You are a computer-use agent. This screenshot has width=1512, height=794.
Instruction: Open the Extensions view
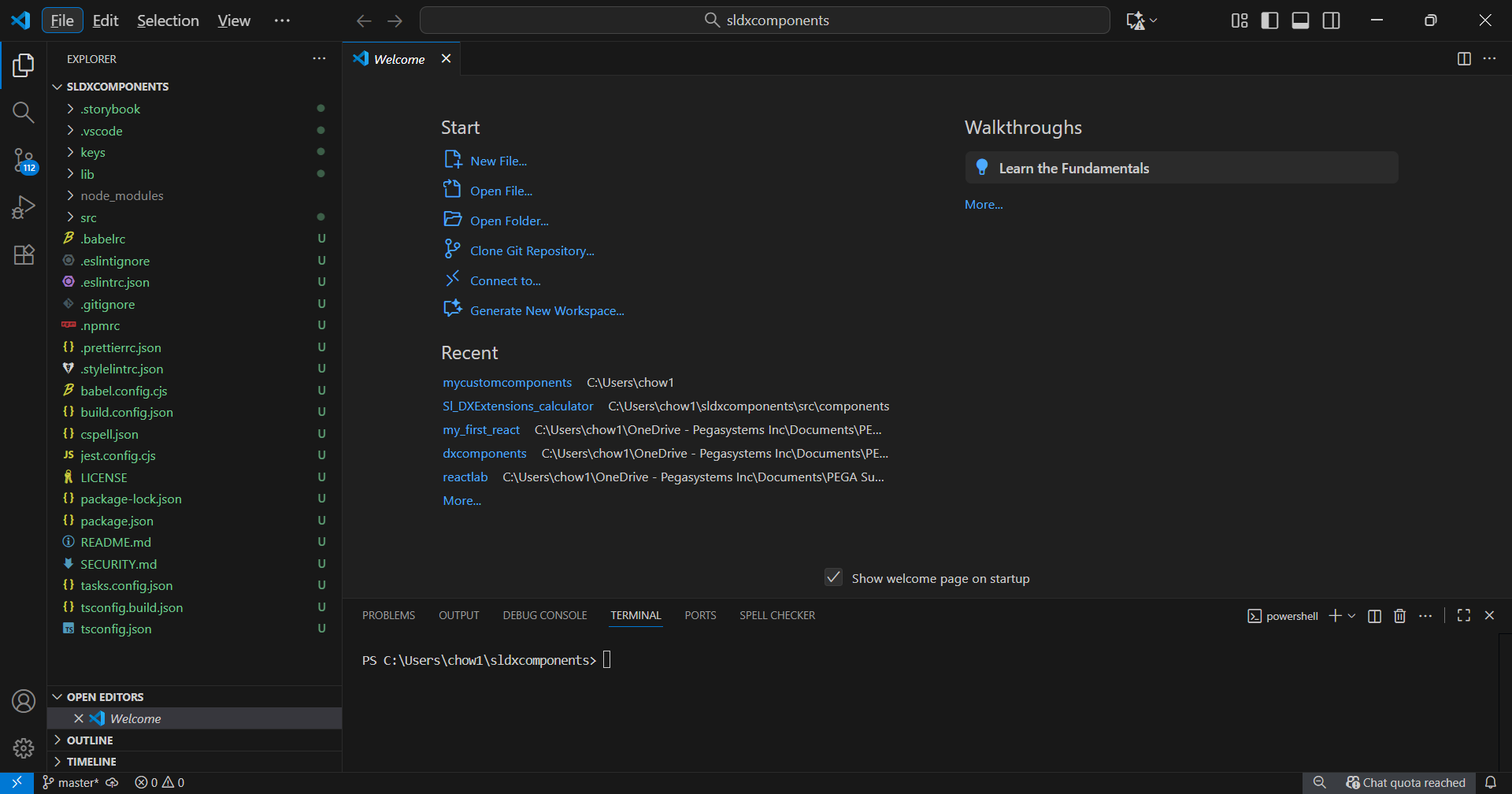click(x=23, y=254)
